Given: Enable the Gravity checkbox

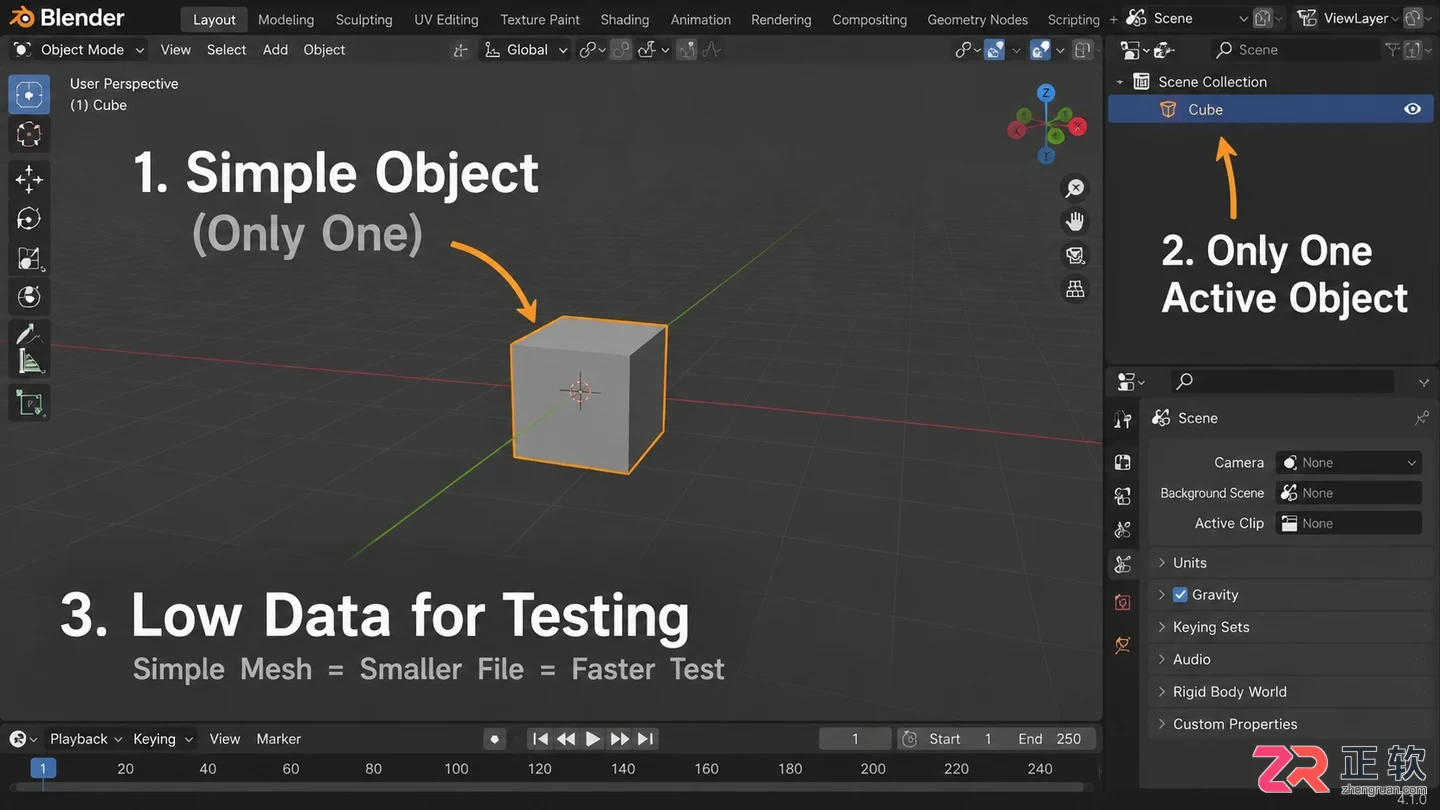Looking at the screenshot, I should coord(1180,595).
